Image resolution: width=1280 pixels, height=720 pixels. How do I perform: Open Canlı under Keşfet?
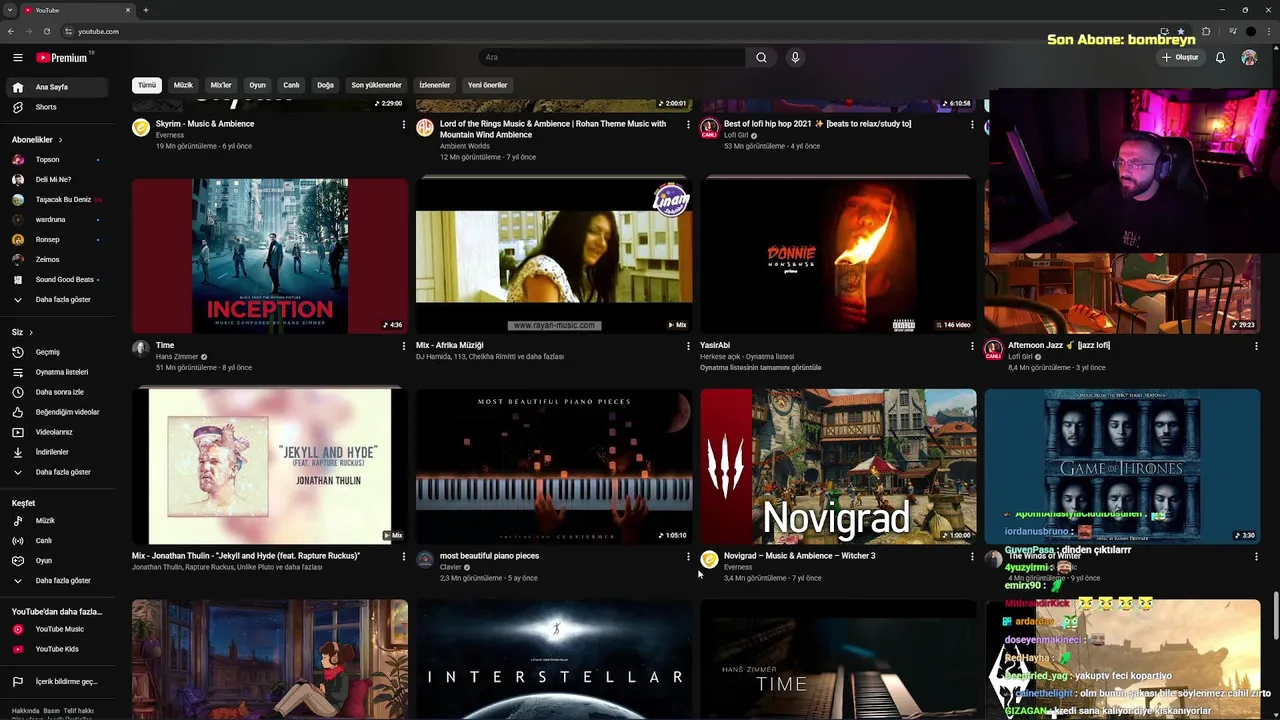click(58, 541)
